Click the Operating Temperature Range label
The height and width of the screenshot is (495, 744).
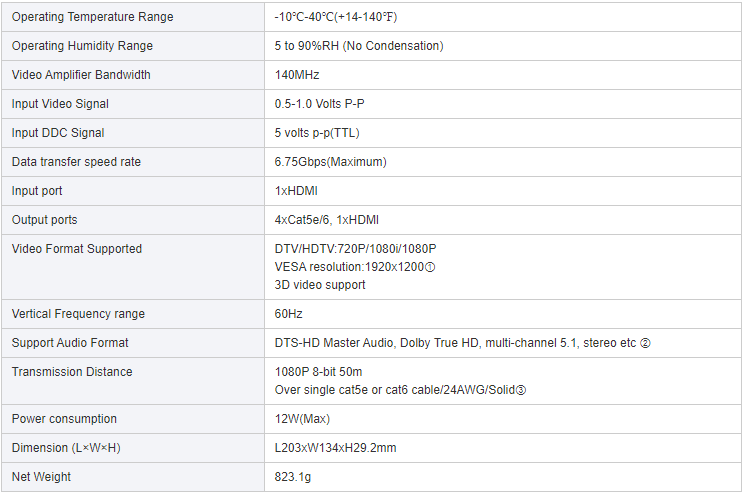[93, 17]
